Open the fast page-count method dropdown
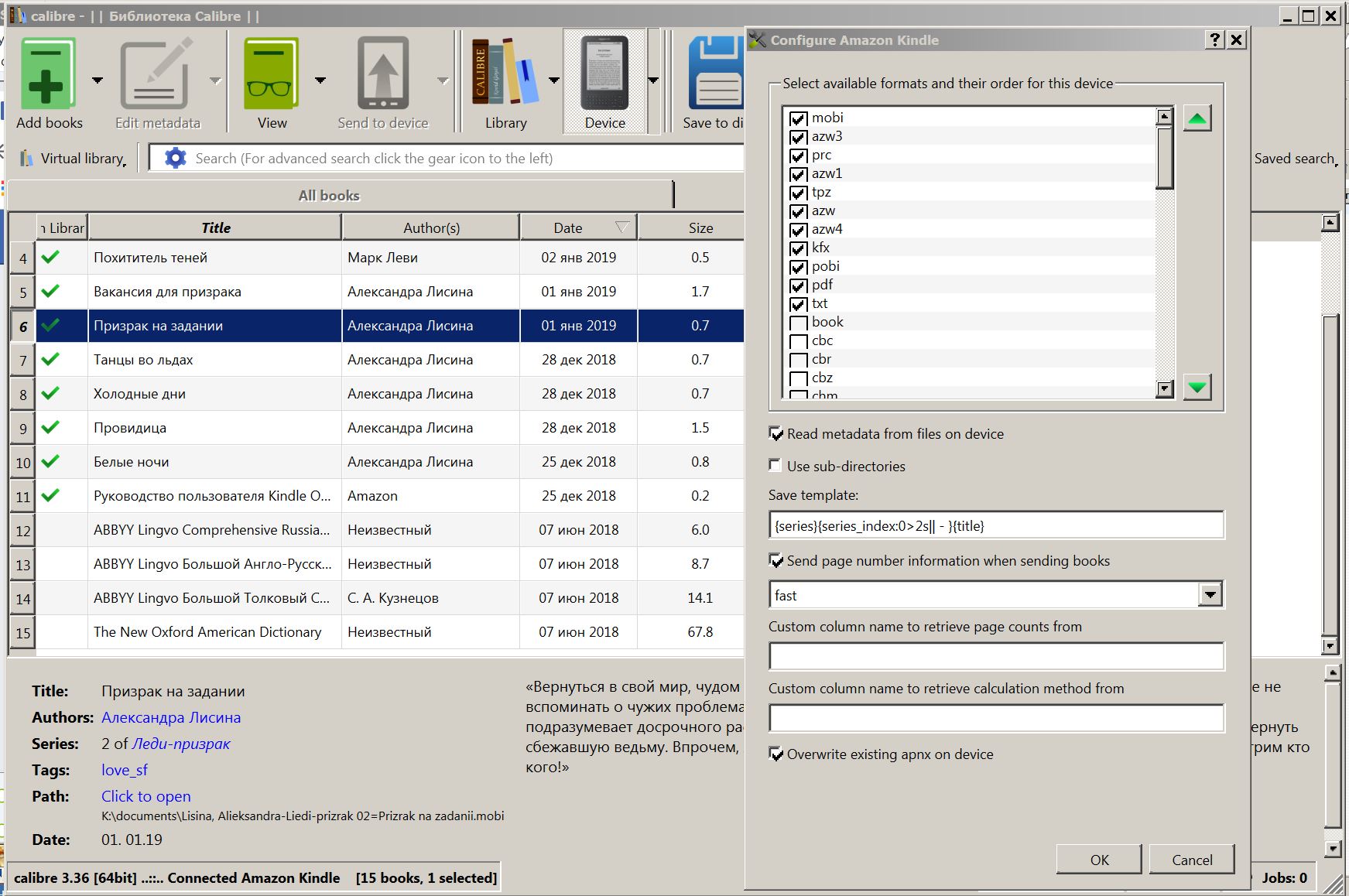 click(1210, 595)
